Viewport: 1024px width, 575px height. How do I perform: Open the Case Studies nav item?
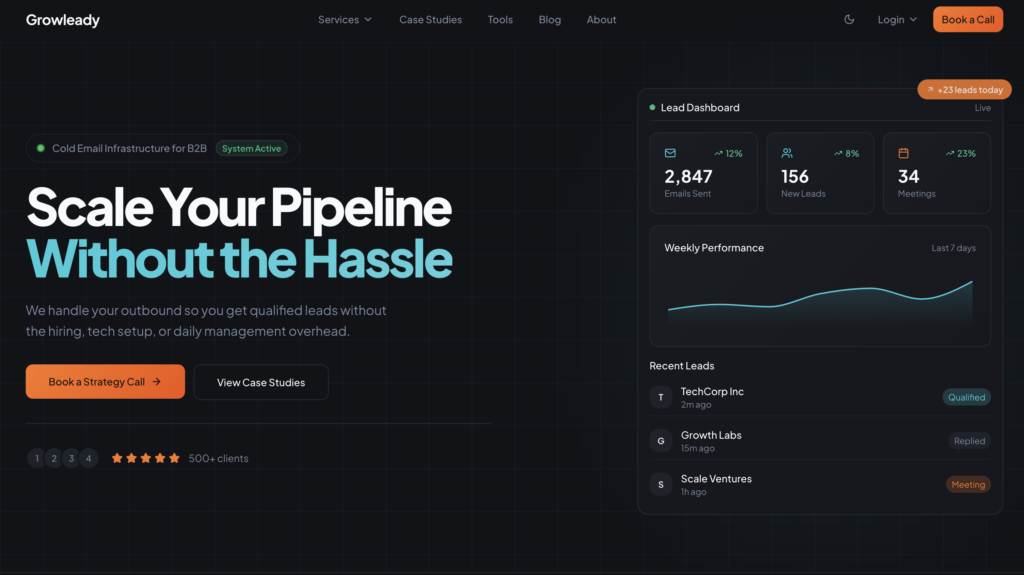coord(430,20)
